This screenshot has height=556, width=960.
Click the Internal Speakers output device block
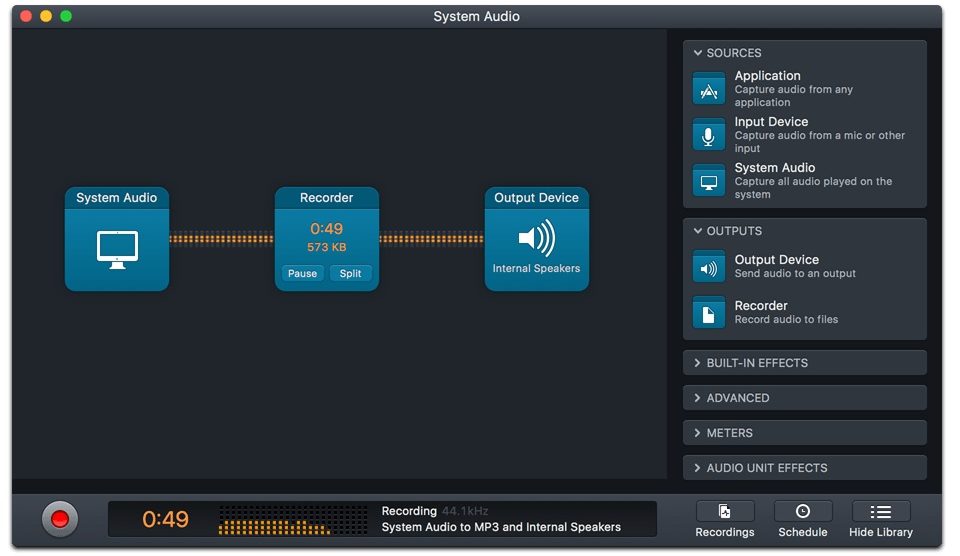[x=536, y=247]
